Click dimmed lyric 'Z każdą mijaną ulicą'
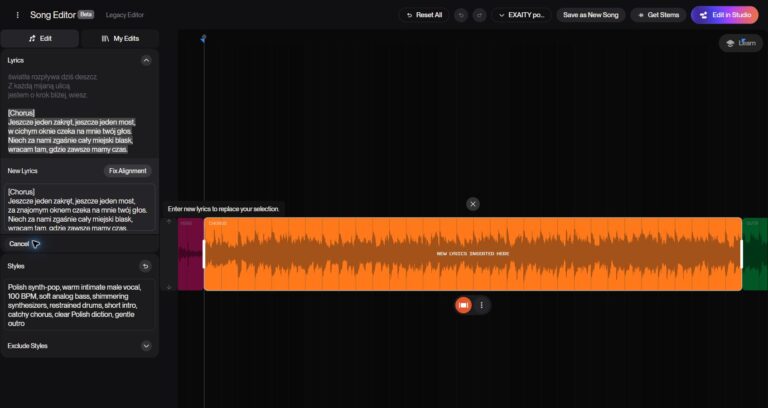The width and height of the screenshot is (768, 408). click(39, 86)
